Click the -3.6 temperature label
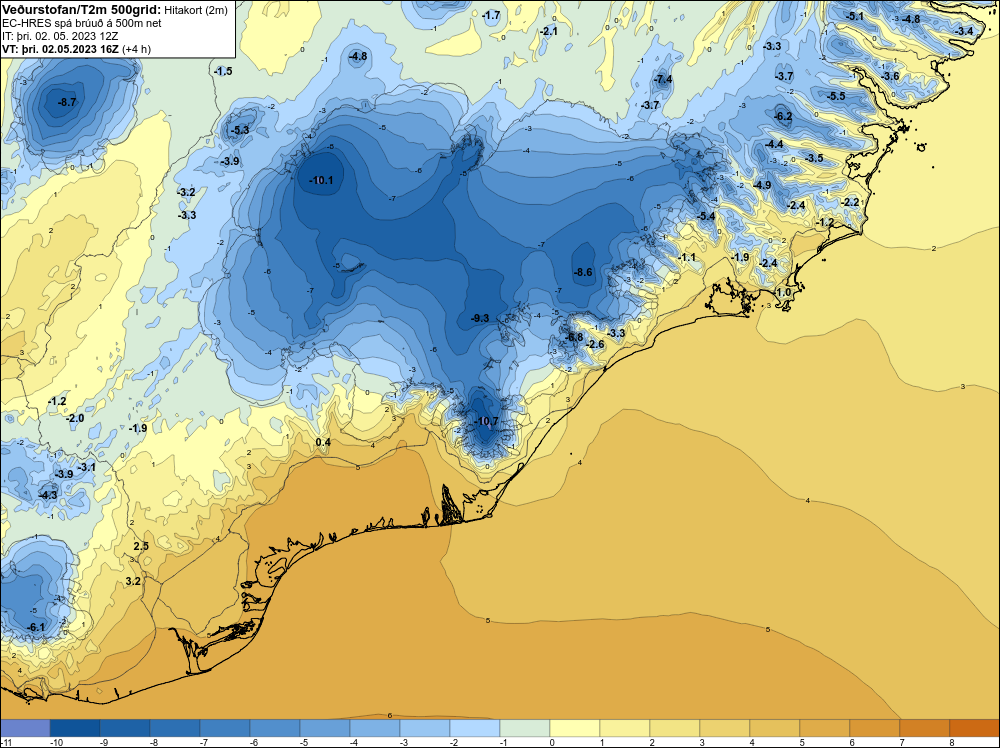Viewport: 1000px width, 748px height. 890,76
